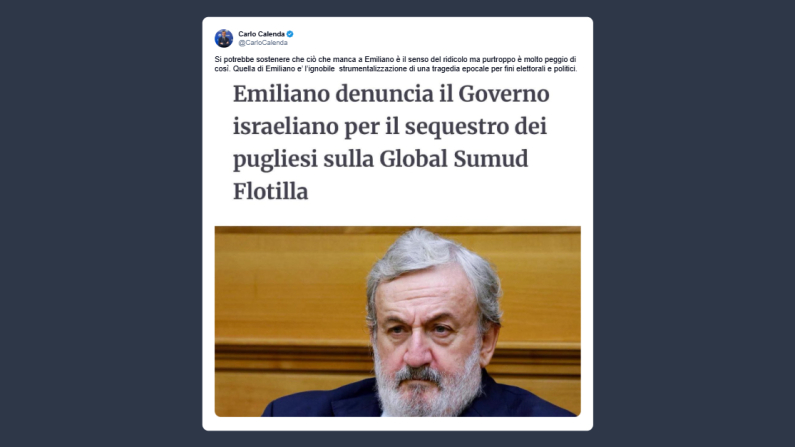Click headline line 'pugliesi sulla Global Sumud'
This screenshot has height=447, width=795.
[380, 159]
